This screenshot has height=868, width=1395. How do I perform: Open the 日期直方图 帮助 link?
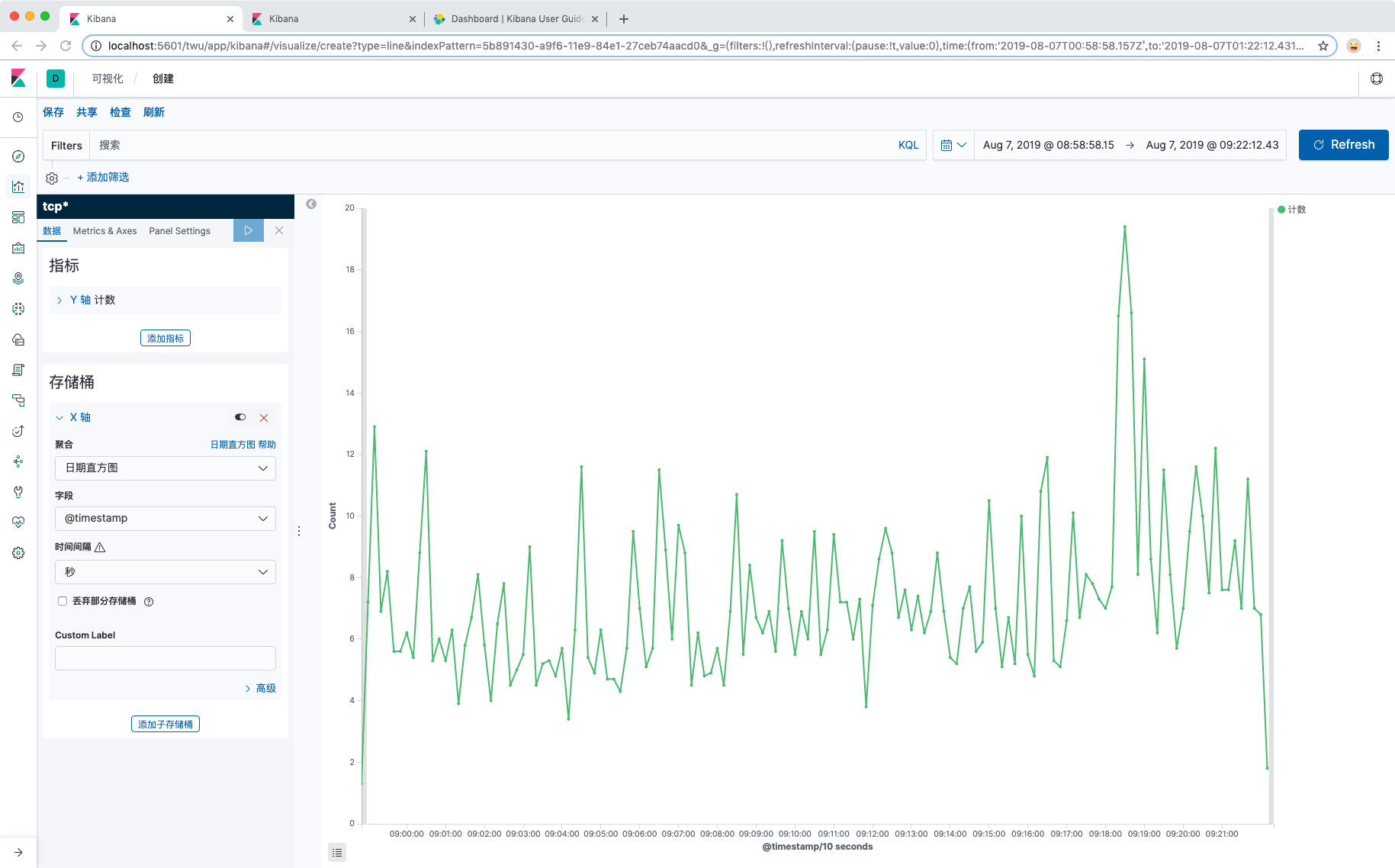[x=243, y=445]
